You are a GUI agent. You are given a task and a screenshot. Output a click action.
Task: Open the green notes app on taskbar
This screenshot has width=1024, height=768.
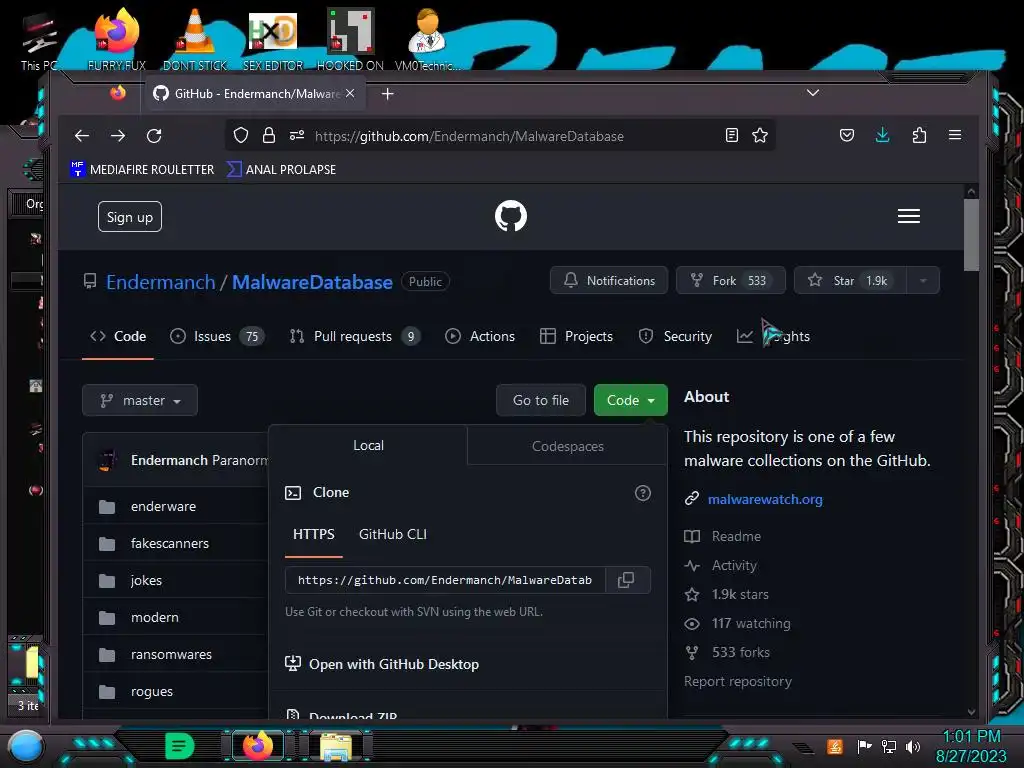tap(179, 746)
